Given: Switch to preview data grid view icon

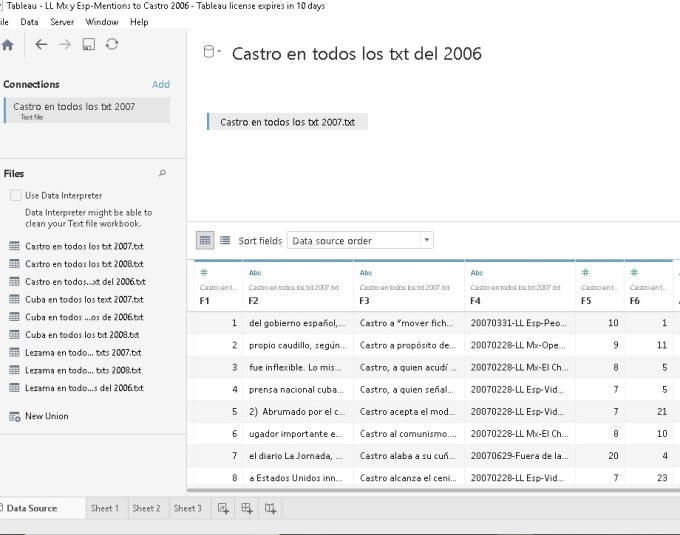Looking at the screenshot, I should point(205,240).
